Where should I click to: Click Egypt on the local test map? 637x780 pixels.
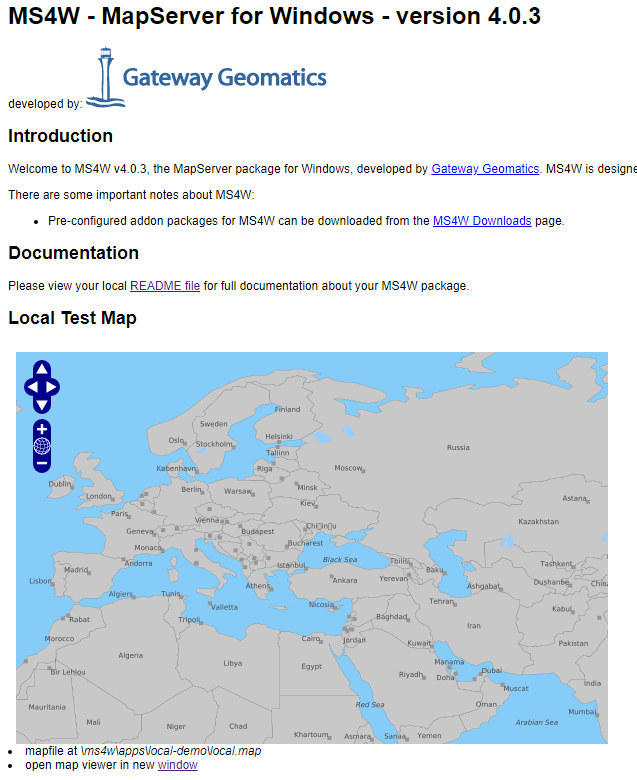click(312, 666)
